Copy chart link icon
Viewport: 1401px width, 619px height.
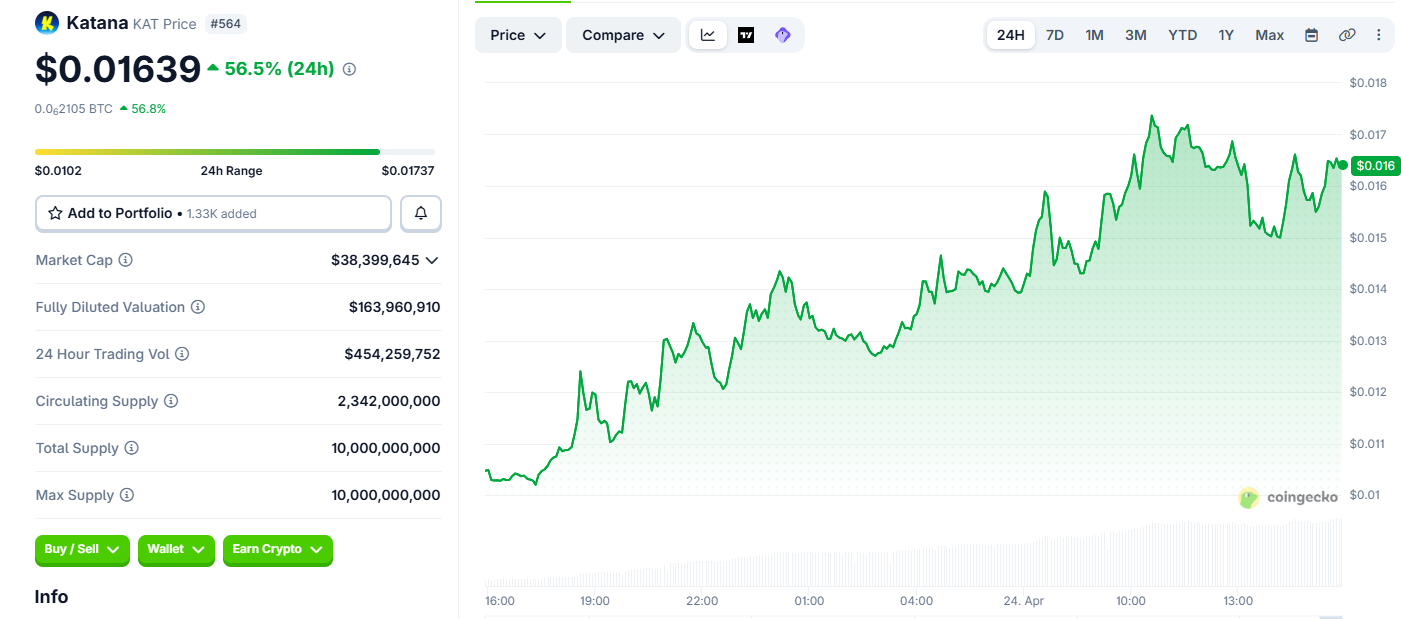tap(1346, 35)
